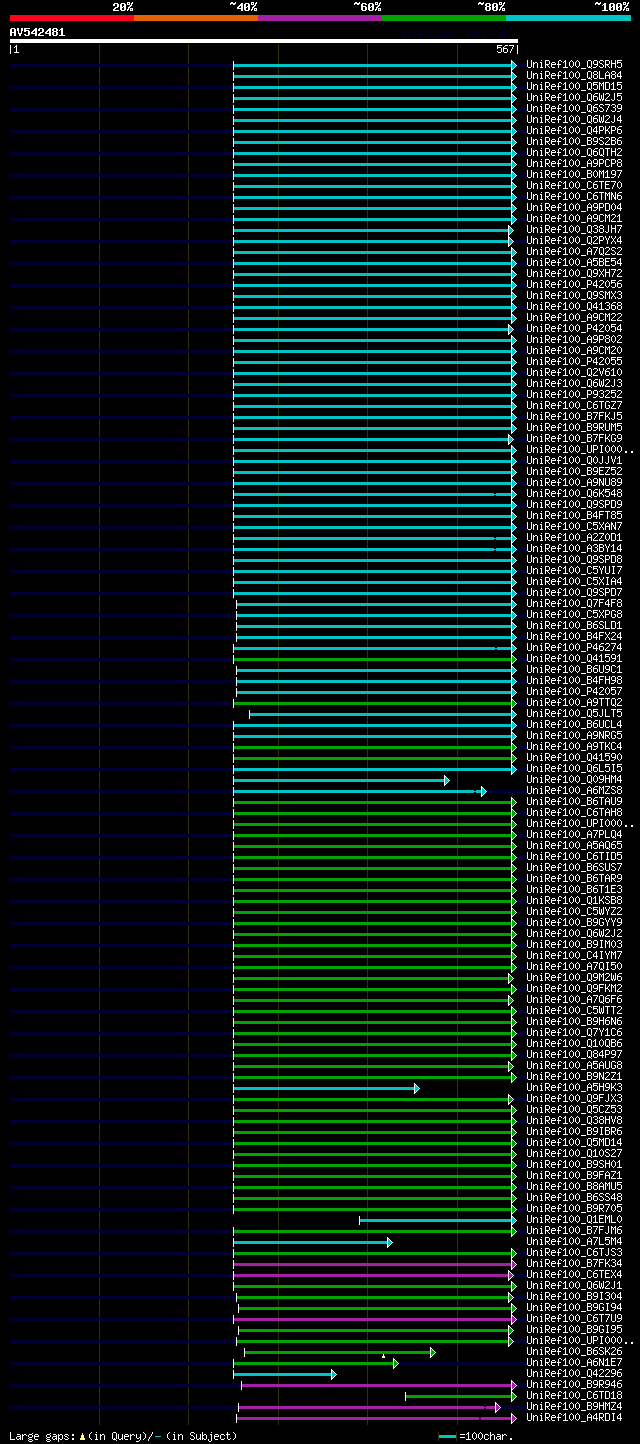Click the query end position 567
Viewport: 640px width, 1444px height.
tap(505, 49)
